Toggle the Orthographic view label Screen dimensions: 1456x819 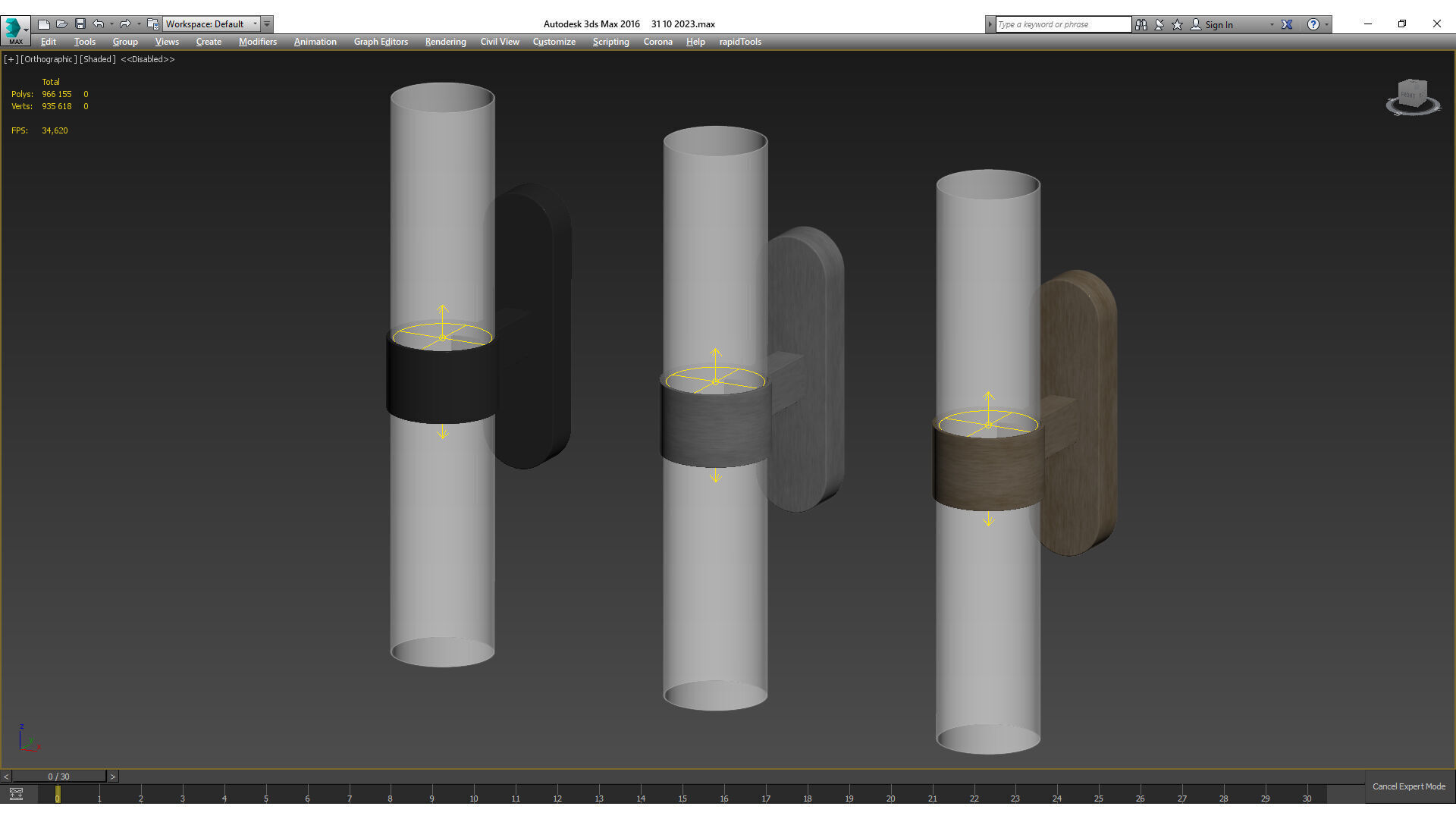49,59
